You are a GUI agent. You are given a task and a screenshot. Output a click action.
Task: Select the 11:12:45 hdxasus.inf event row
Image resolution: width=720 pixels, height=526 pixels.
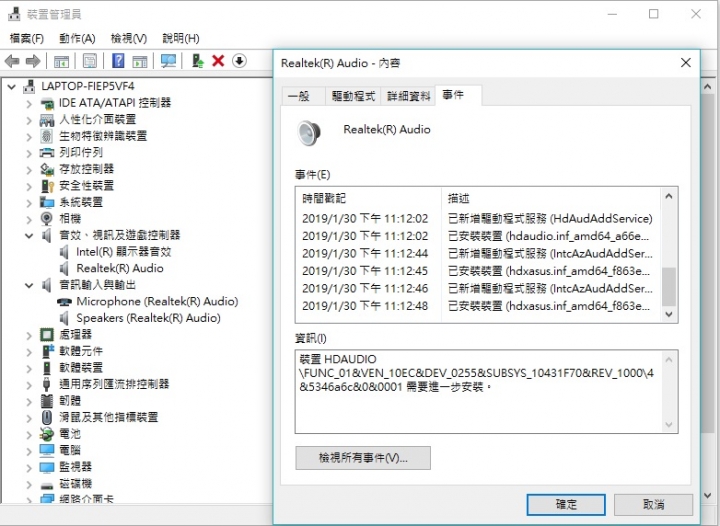[478, 271]
